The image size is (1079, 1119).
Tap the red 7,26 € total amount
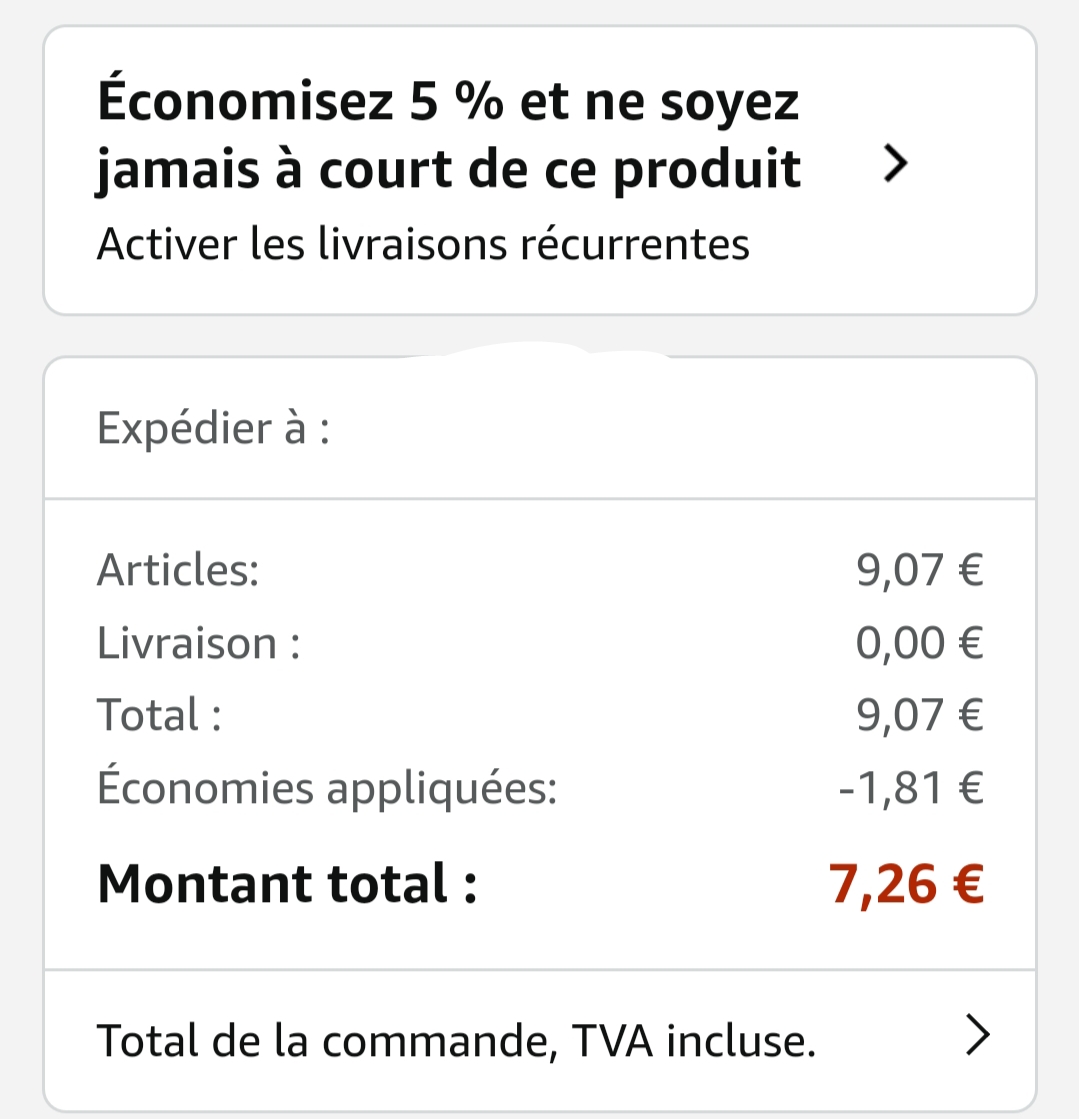pos(905,884)
